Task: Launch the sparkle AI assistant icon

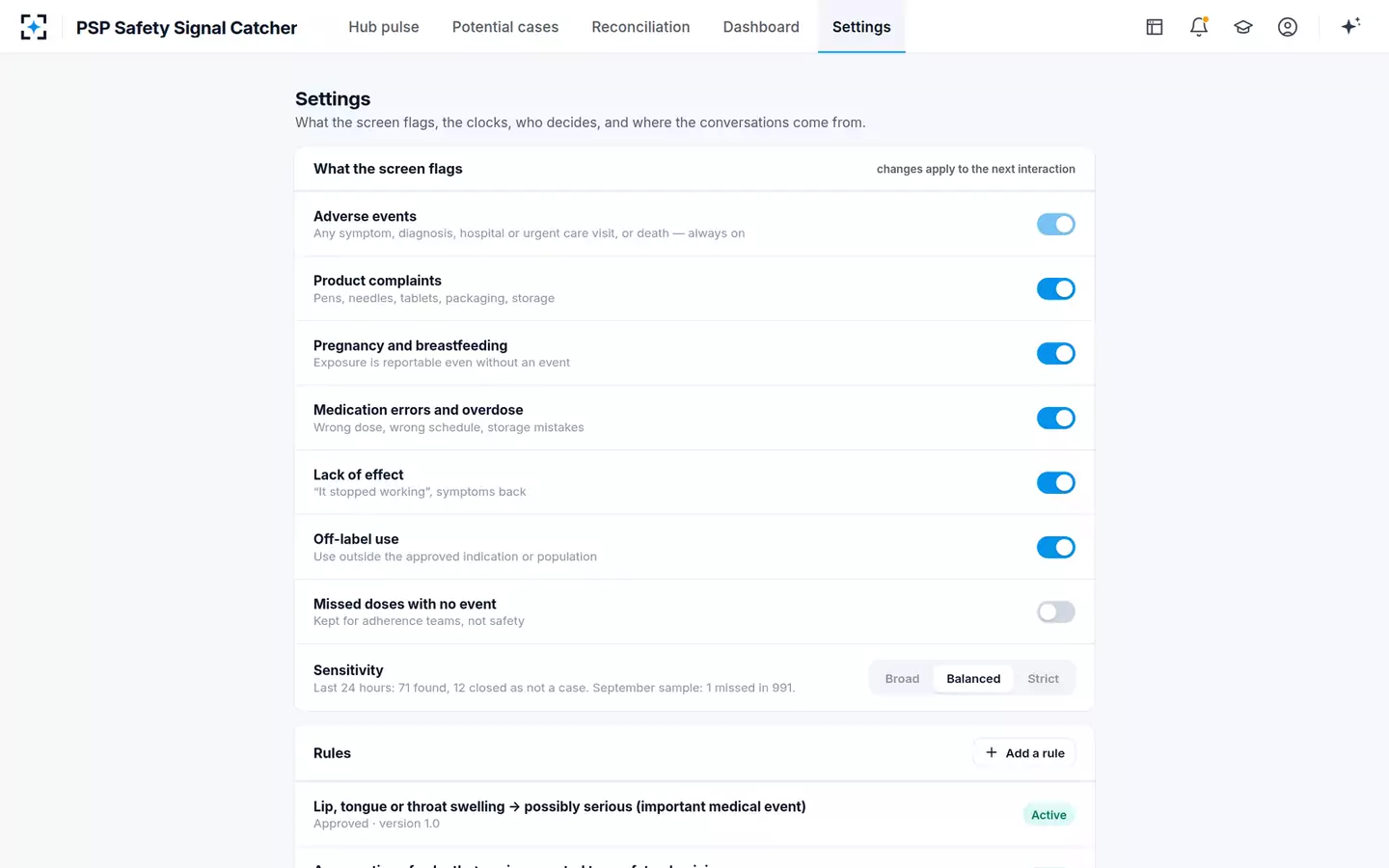Action: point(1350,26)
